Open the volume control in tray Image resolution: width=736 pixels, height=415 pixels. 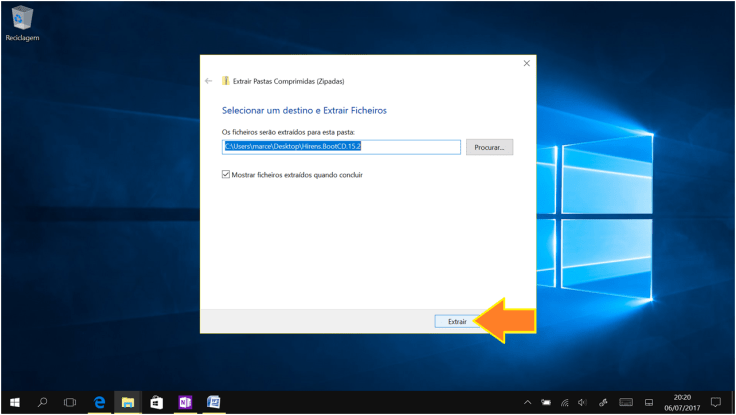coord(582,402)
